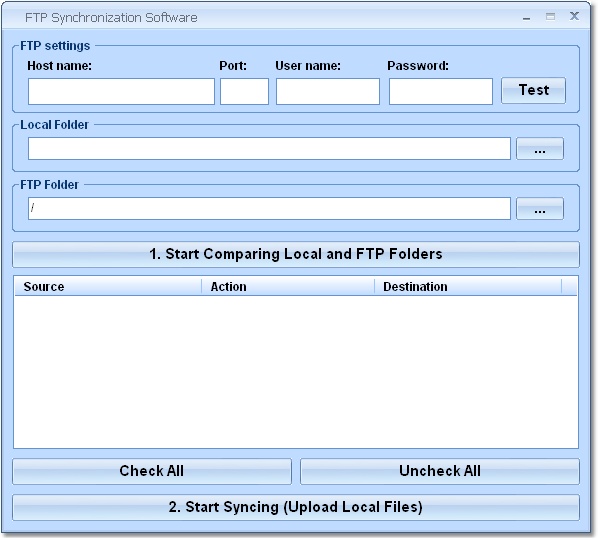
Task: Test the FTP connection settings
Action: [x=534, y=90]
